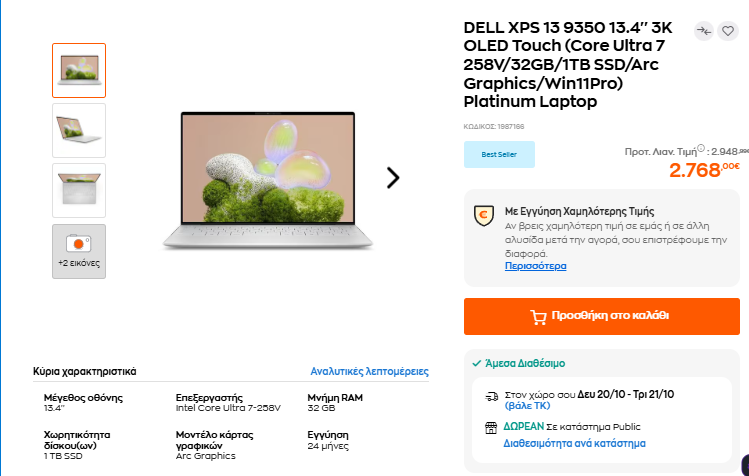
Task: Add laptop to wishlist via heart icon
Action: (x=728, y=31)
